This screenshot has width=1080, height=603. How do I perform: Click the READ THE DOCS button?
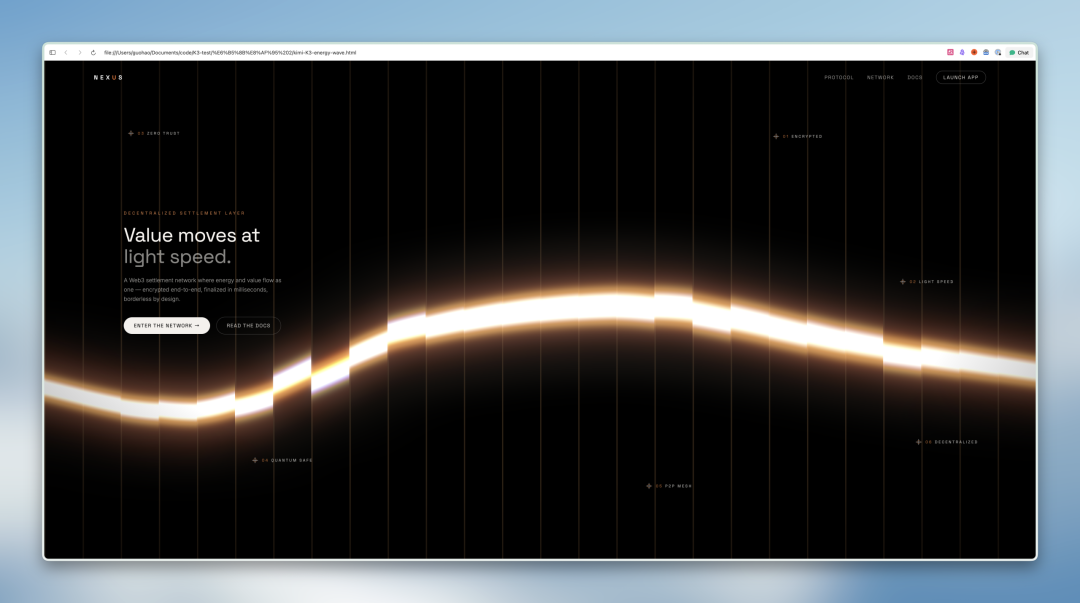tap(249, 325)
